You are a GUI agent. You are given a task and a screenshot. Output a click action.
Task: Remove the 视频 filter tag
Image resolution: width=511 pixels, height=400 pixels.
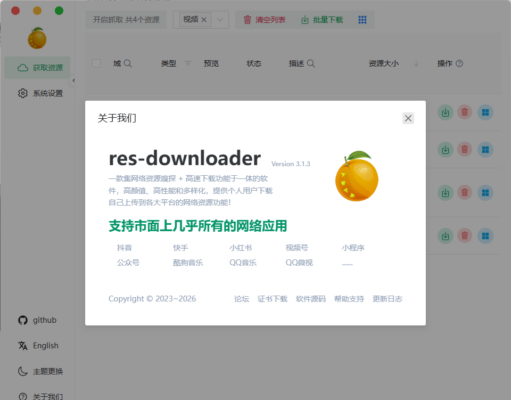point(204,20)
